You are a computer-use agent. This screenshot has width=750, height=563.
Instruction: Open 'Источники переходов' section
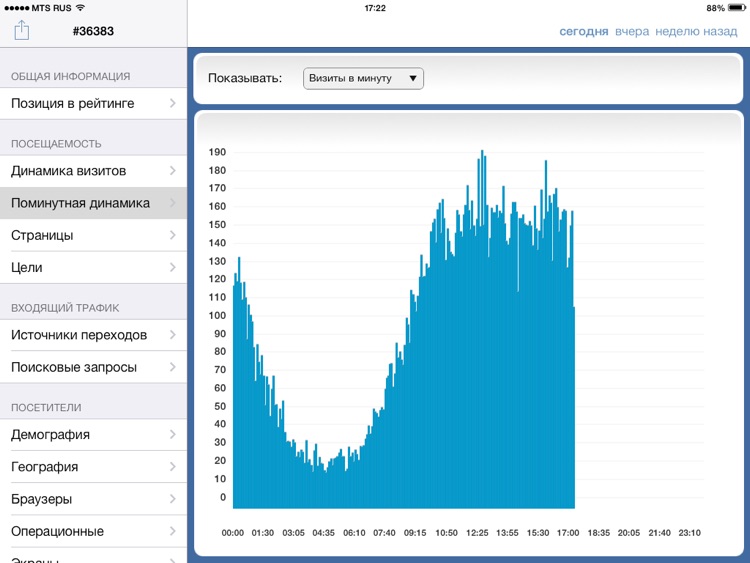pos(93,335)
